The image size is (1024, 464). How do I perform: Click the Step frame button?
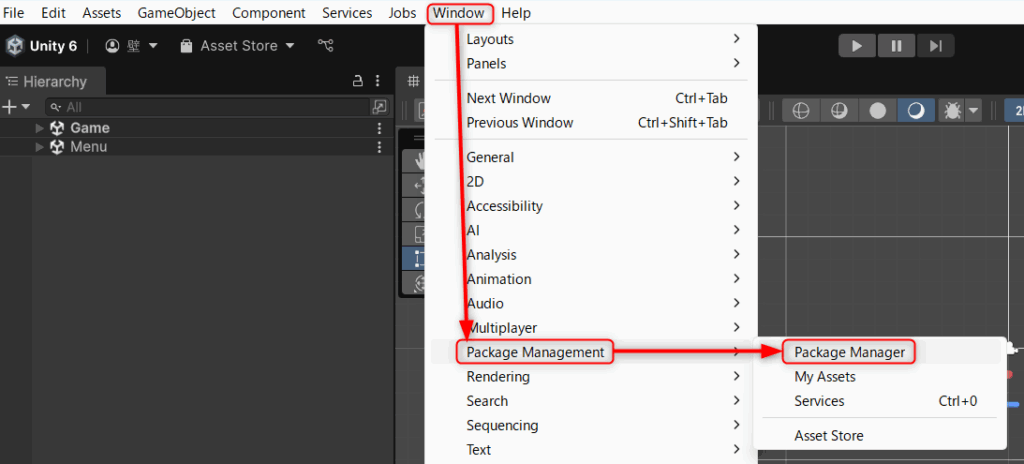pos(935,46)
